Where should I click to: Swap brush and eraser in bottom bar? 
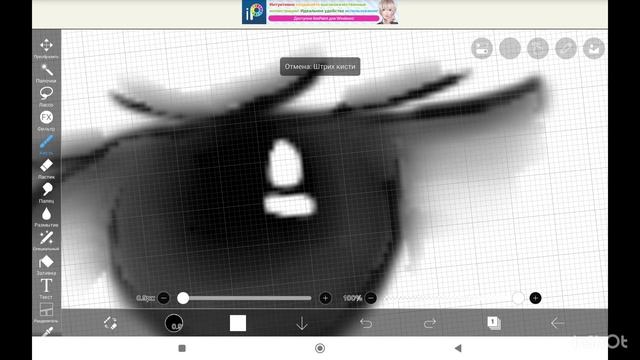[x=110, y=323]
